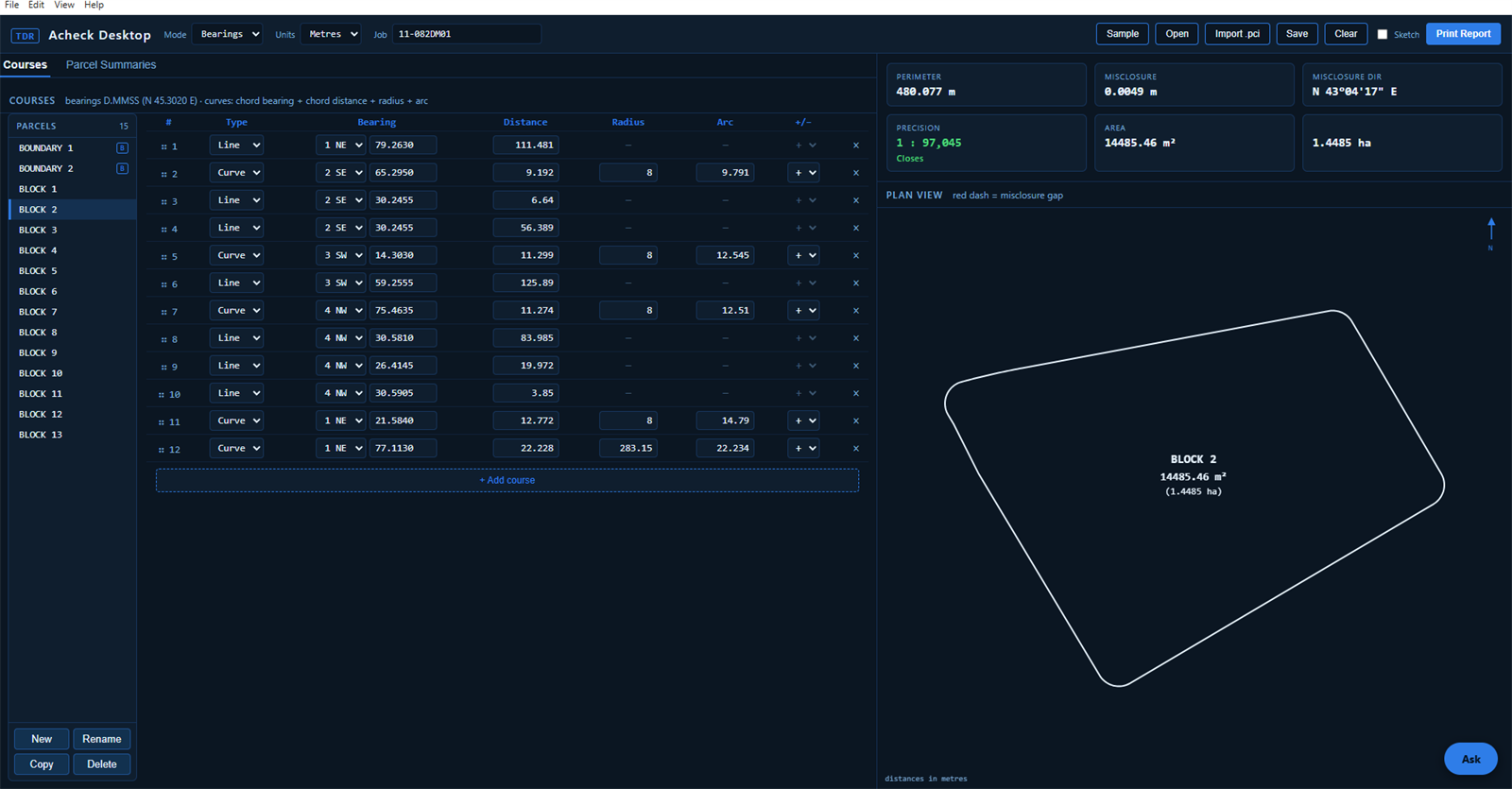Remove course row 9 with x icon
The width and height of the screenshot is (1512, 789).
[856, 366]
